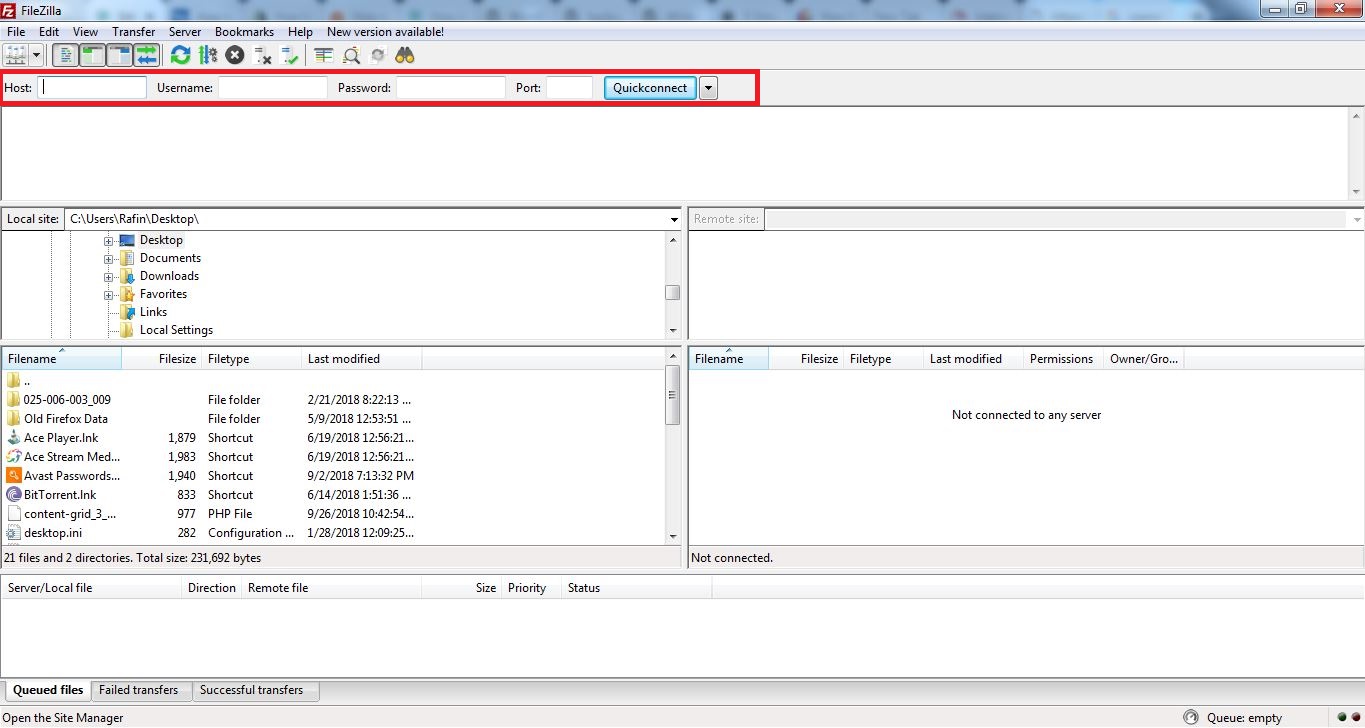The height and width of the screenshot is (728, 1365).
Task: Click binoculars file search icon
Action: tap(405, 55)
